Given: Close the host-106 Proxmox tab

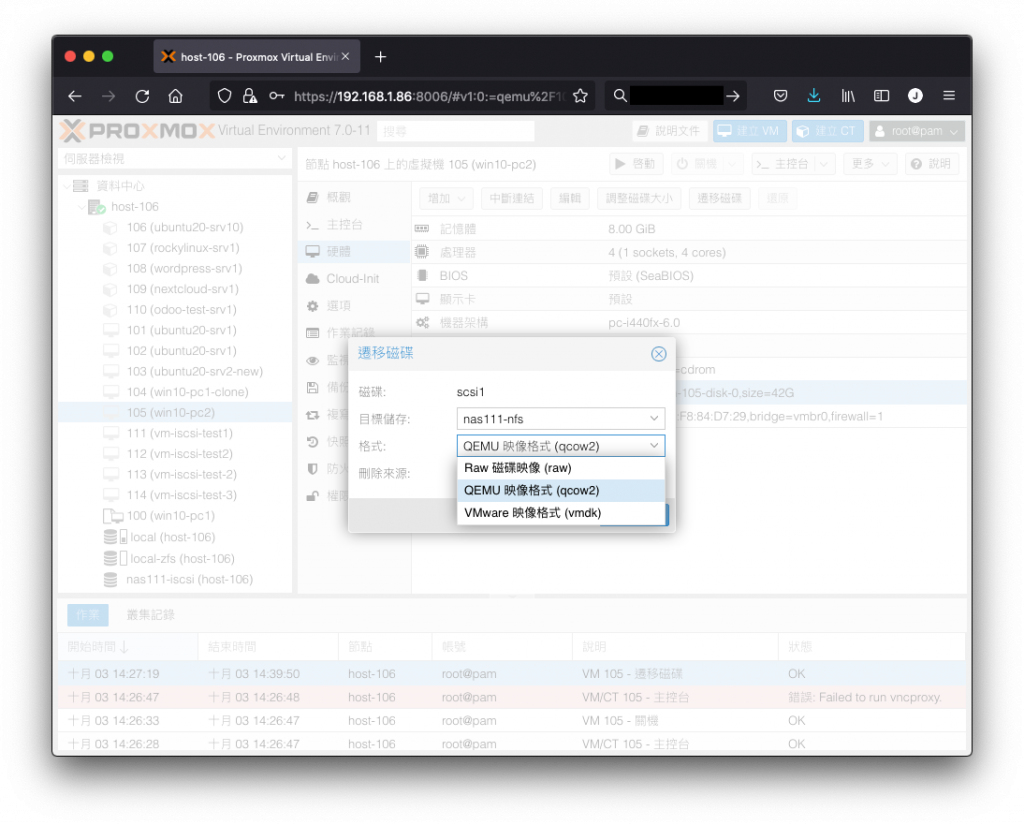Looking at the screenshot, I should [345, 57].
